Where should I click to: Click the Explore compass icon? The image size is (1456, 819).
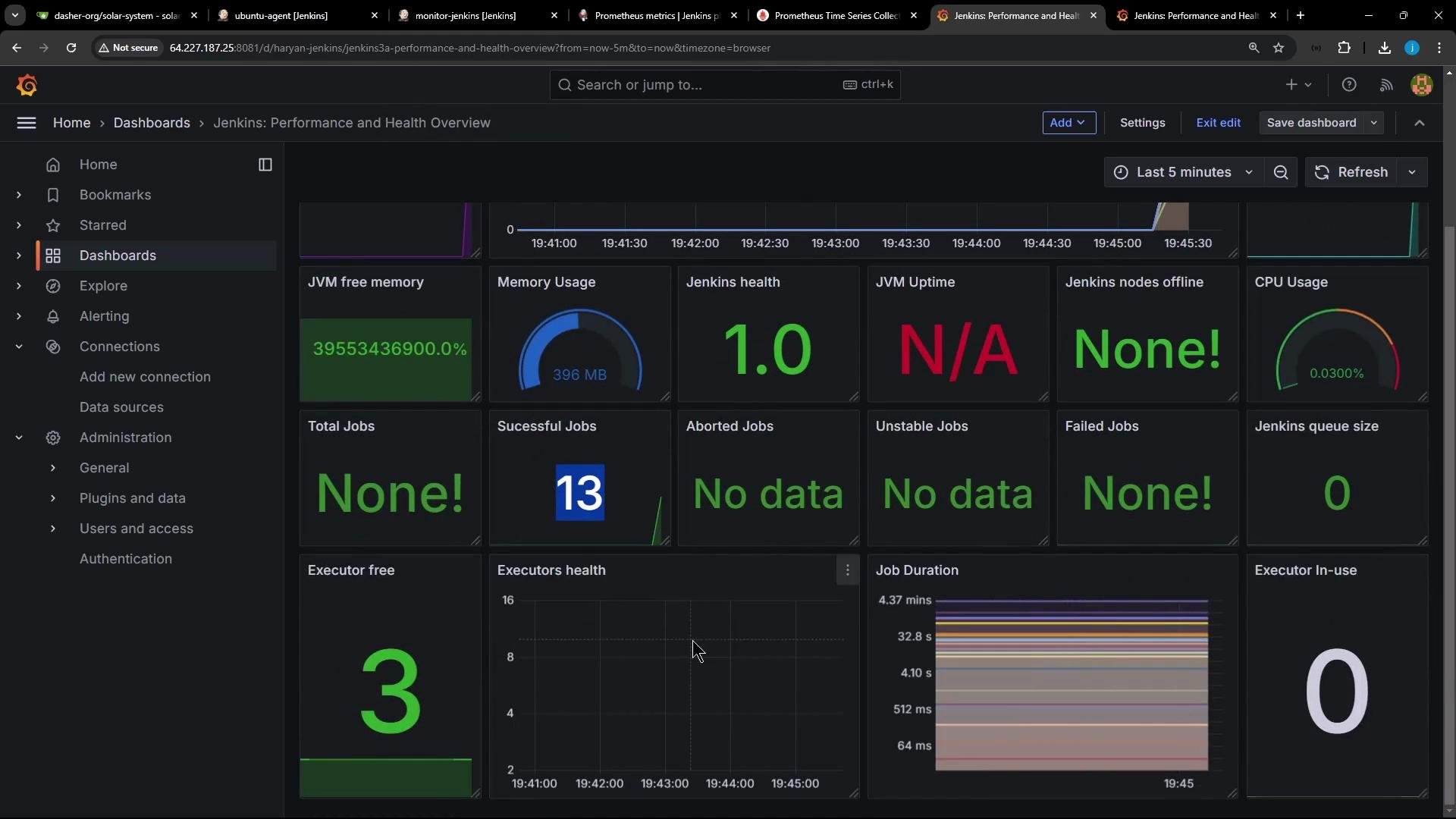coord(53,286)
